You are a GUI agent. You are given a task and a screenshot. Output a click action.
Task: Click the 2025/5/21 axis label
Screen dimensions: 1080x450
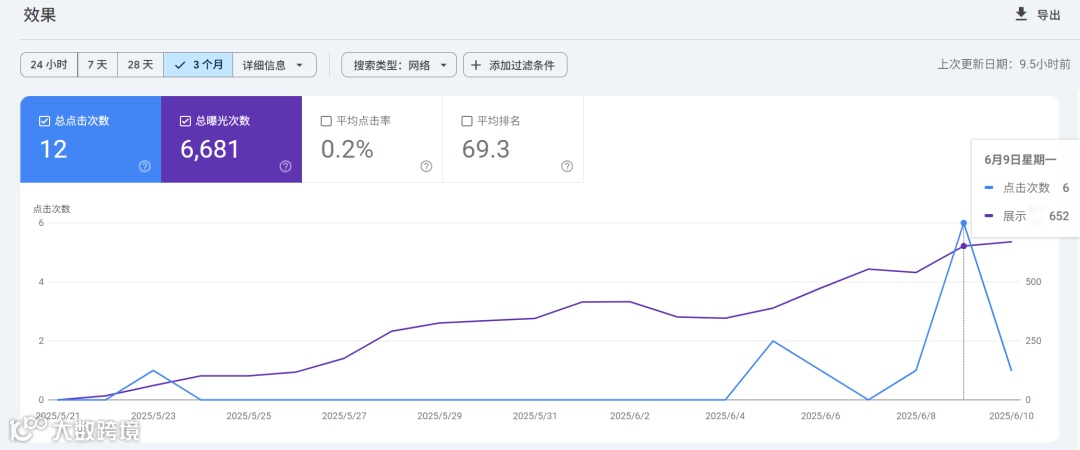pos(57,416)
